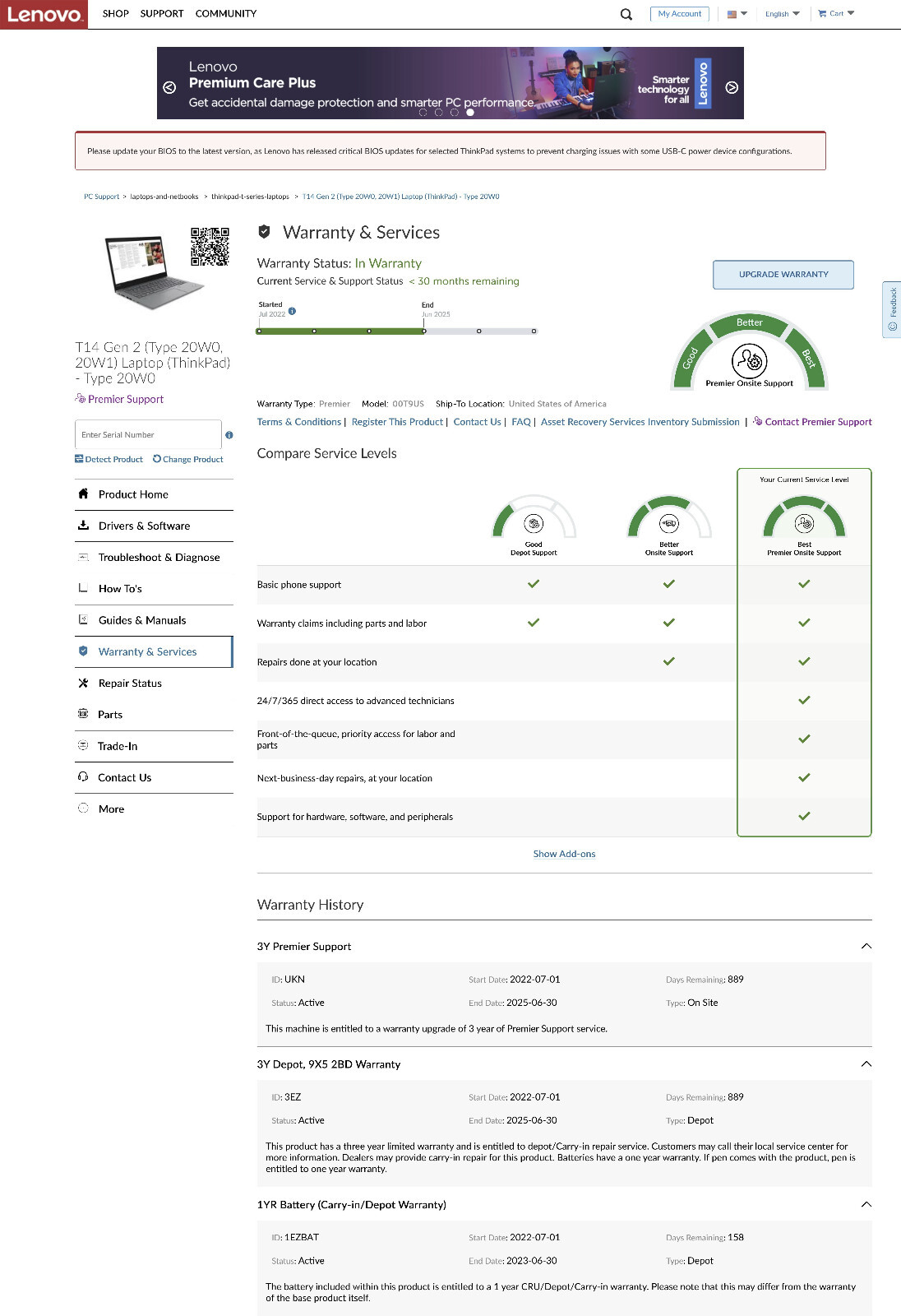Click the warranty timeline progress bar
The image size is (901, 1316).
tap(397, 331)
